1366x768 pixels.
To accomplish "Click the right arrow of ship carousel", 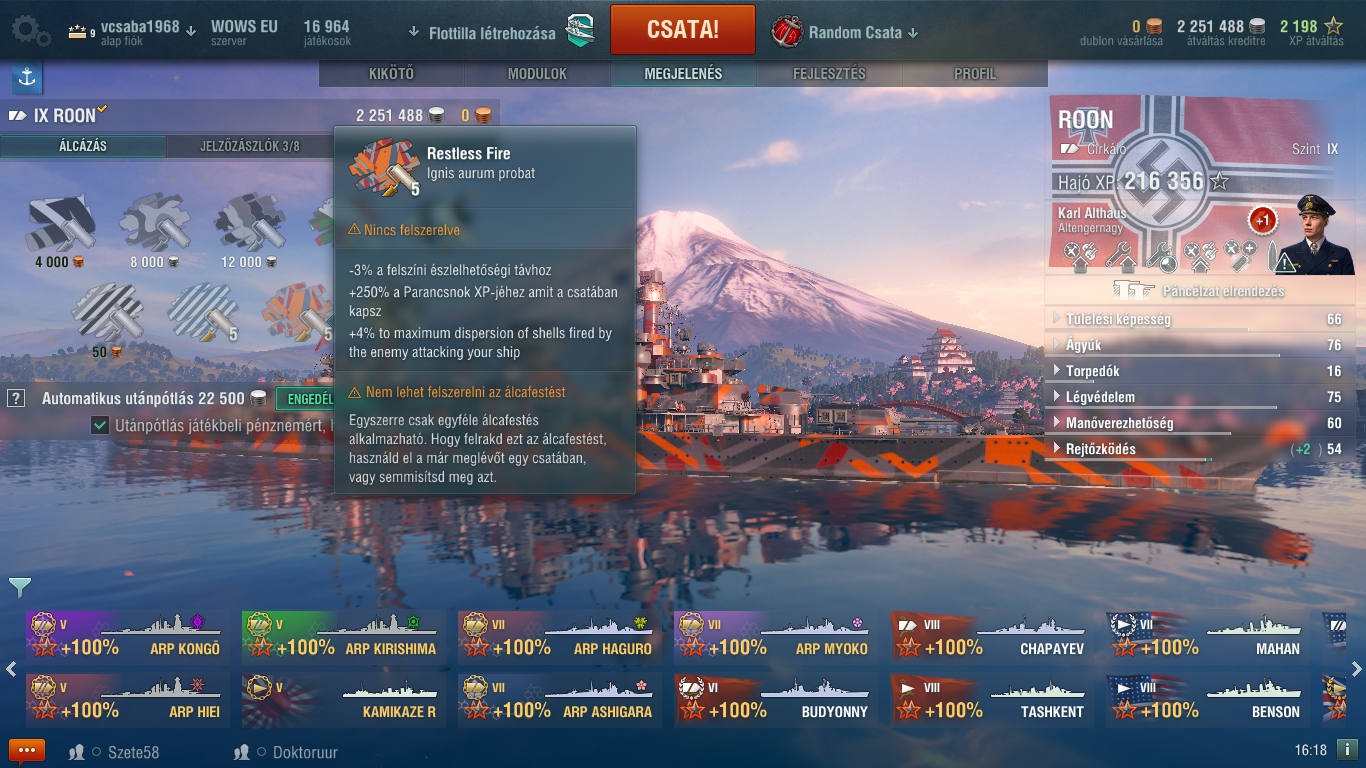I will 1356,669.
